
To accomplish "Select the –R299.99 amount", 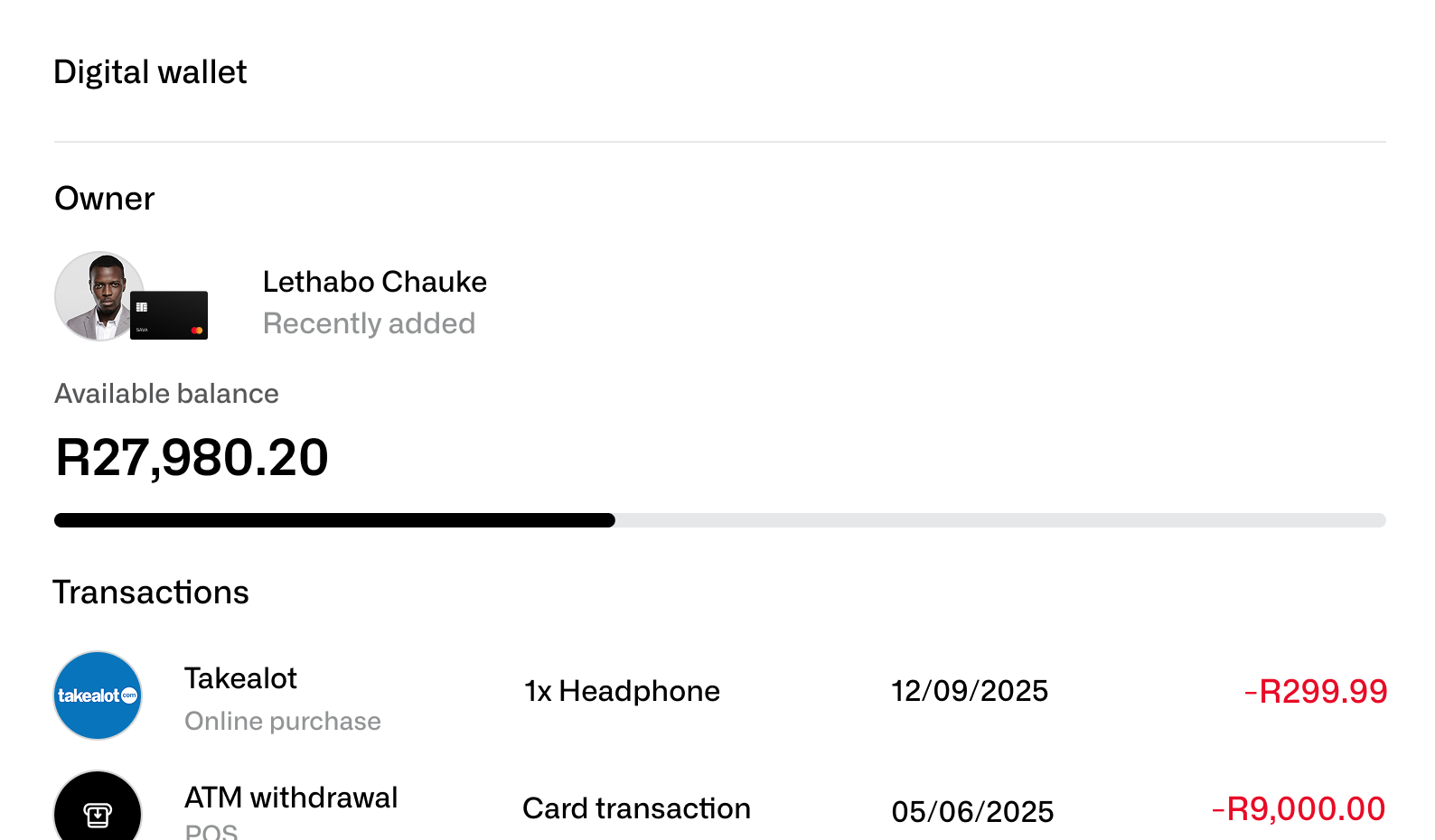I will (1317, 691).
